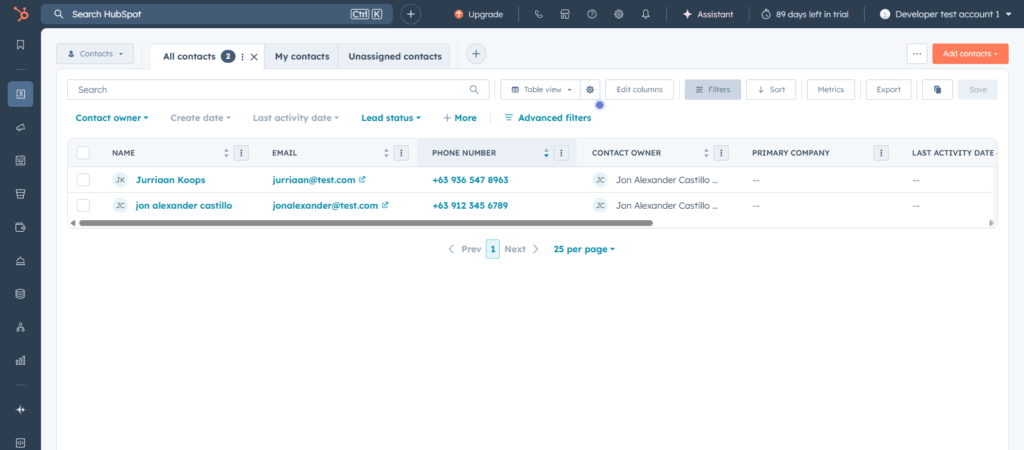Open Advanced filters
The image size is (1024, 450).
click(x=547, y=118)
